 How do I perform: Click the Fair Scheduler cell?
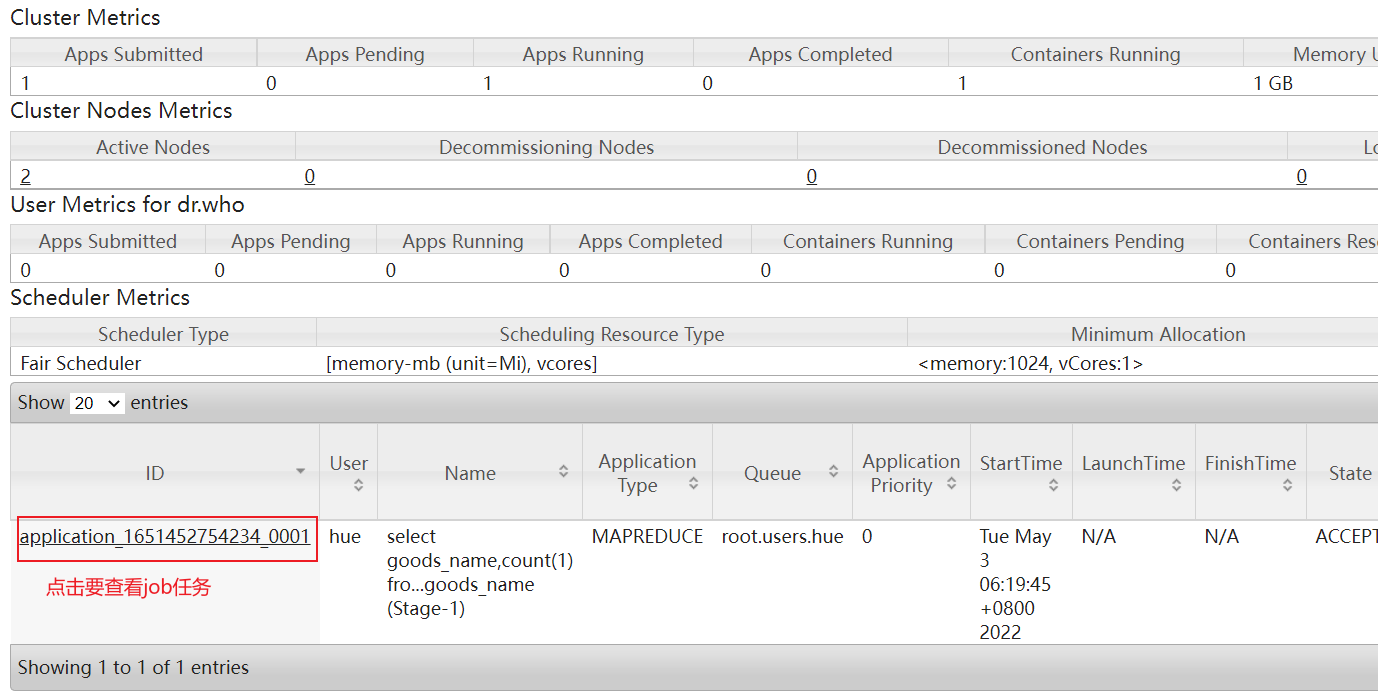(x=81, y=364)
